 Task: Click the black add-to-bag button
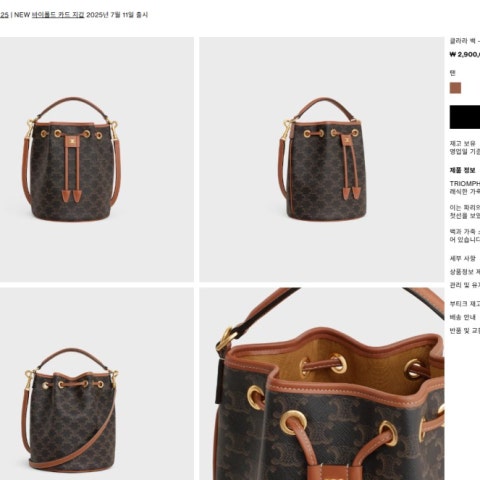465,117
